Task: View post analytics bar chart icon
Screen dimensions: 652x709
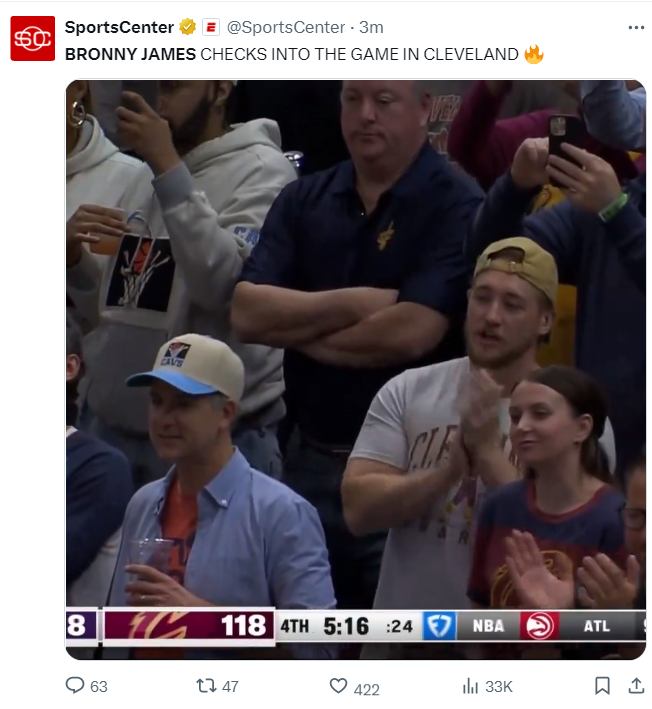Action: [x=470, y=686]
